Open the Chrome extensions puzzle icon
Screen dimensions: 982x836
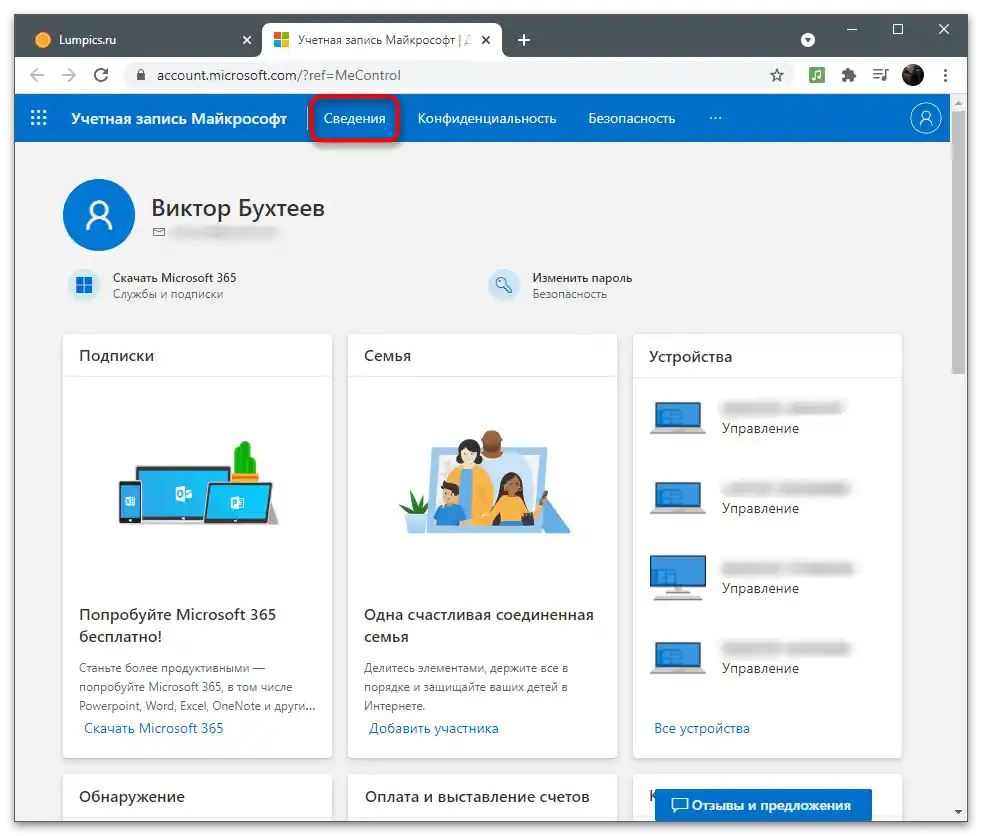tap(849, 75)
